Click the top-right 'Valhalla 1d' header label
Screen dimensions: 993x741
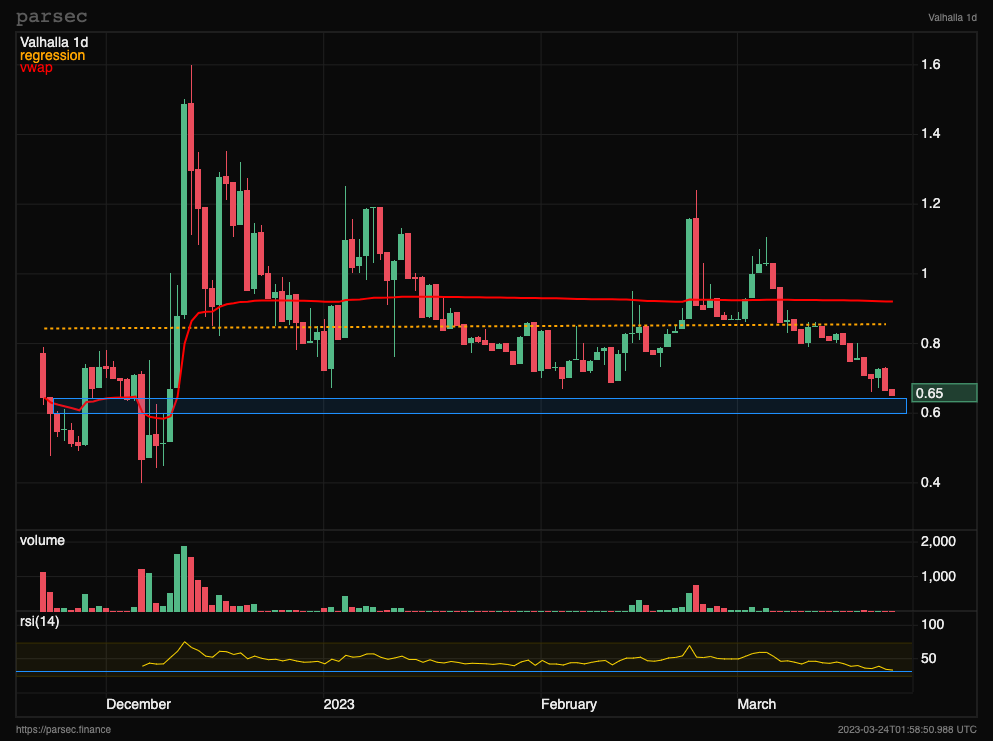tap(952, 18)
